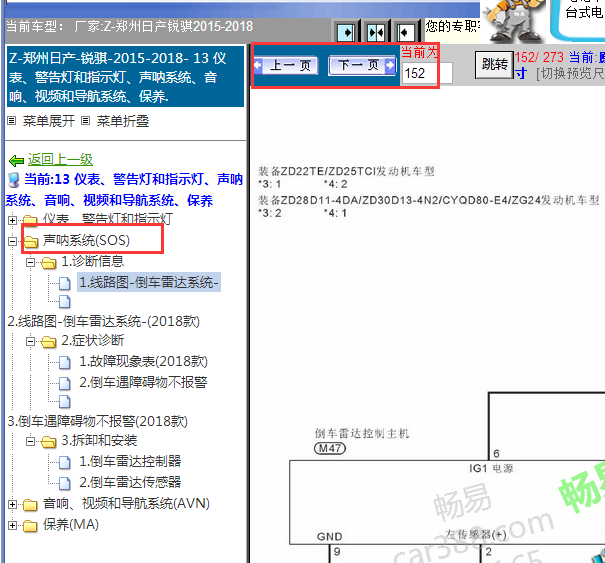The image size is (605, 563).
Task: Click the 返回上一级 link
Action: (x=60, y=159)
